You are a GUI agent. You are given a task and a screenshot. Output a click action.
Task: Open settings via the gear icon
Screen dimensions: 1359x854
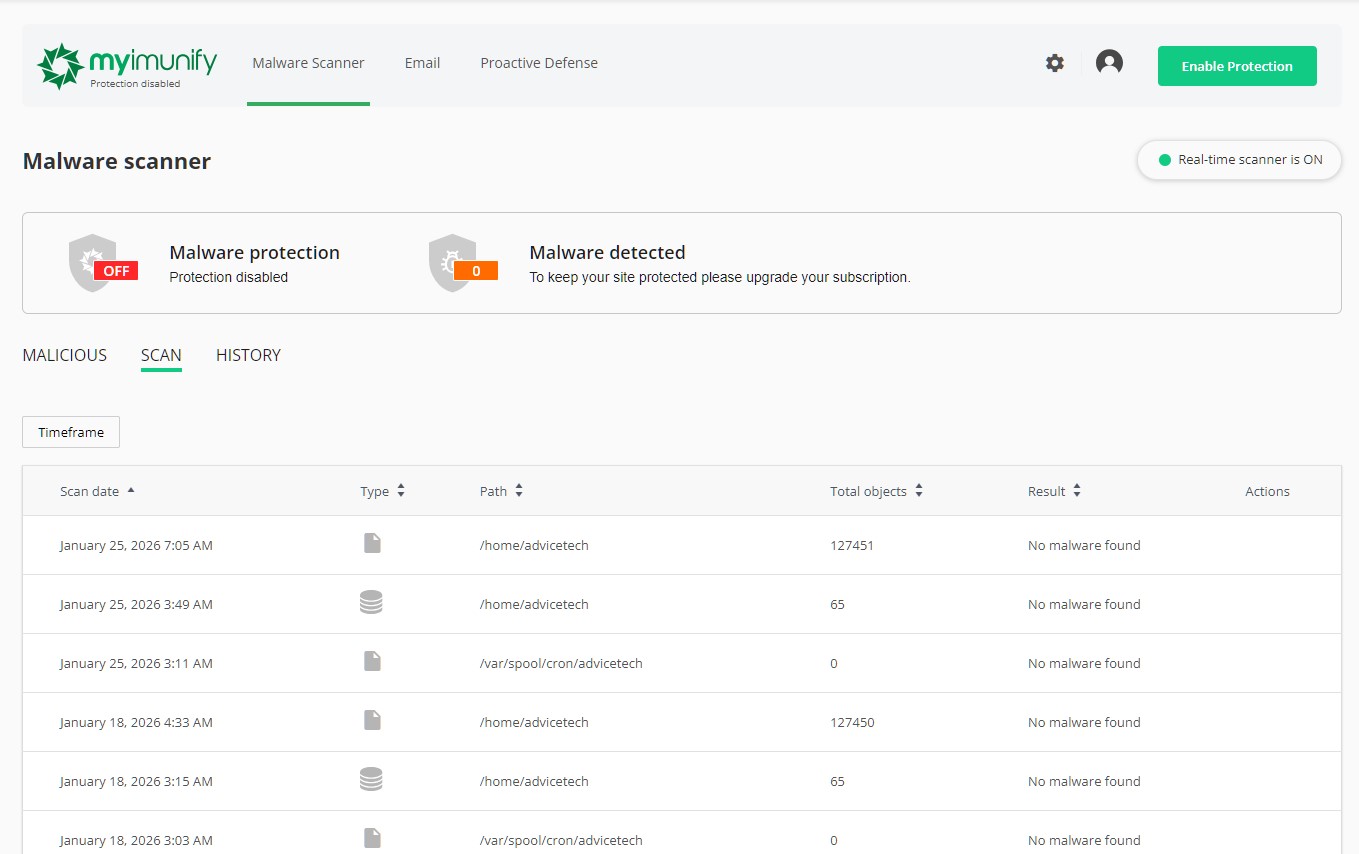coord(1055,63)
